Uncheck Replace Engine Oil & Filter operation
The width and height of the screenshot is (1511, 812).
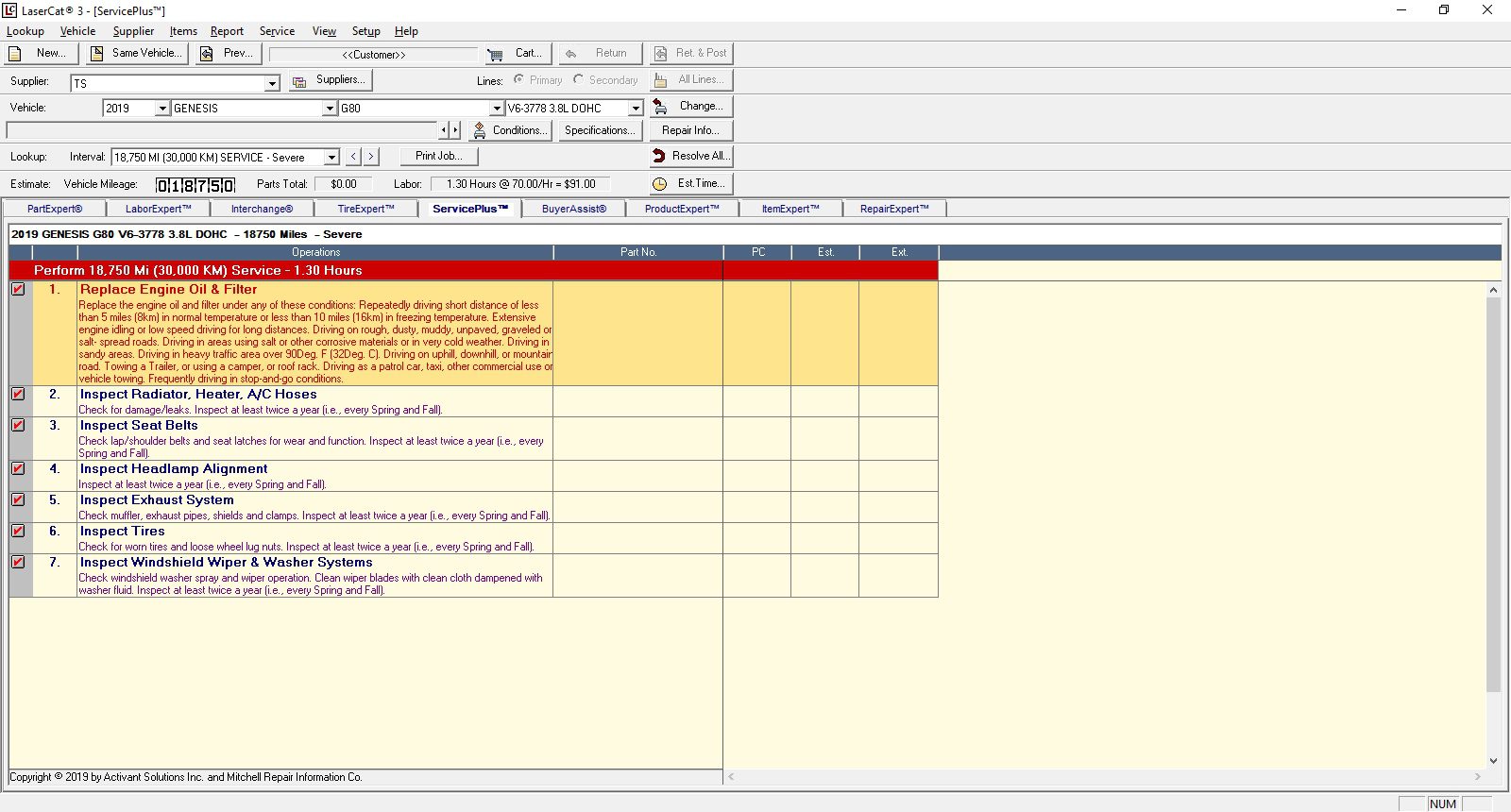[x=18, y=289]
